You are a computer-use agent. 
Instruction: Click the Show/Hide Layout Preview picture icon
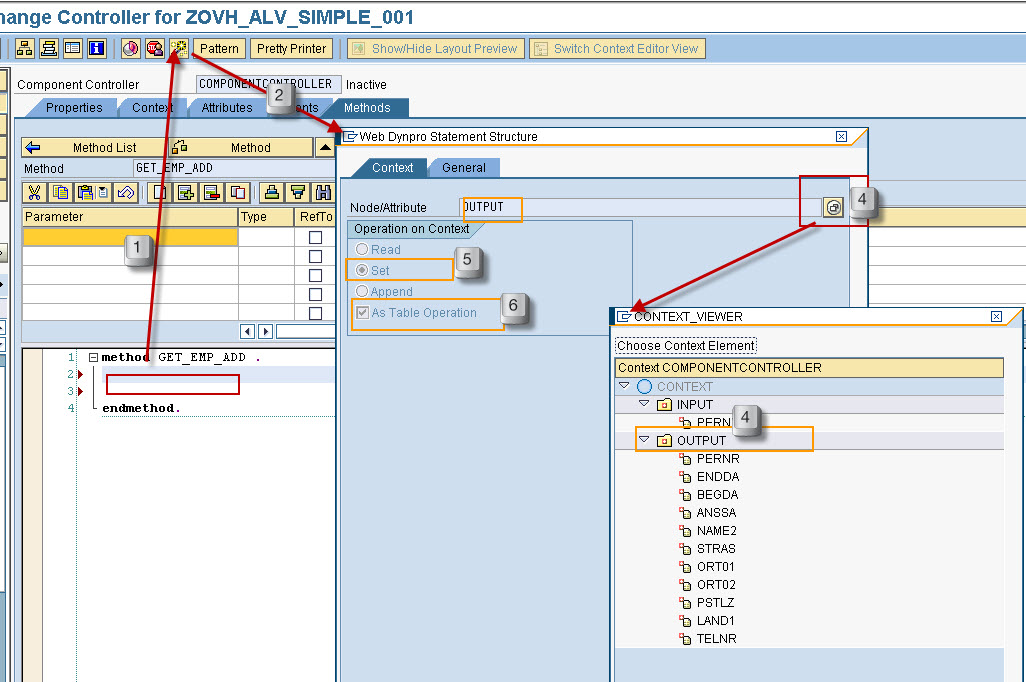coord(358,48)
